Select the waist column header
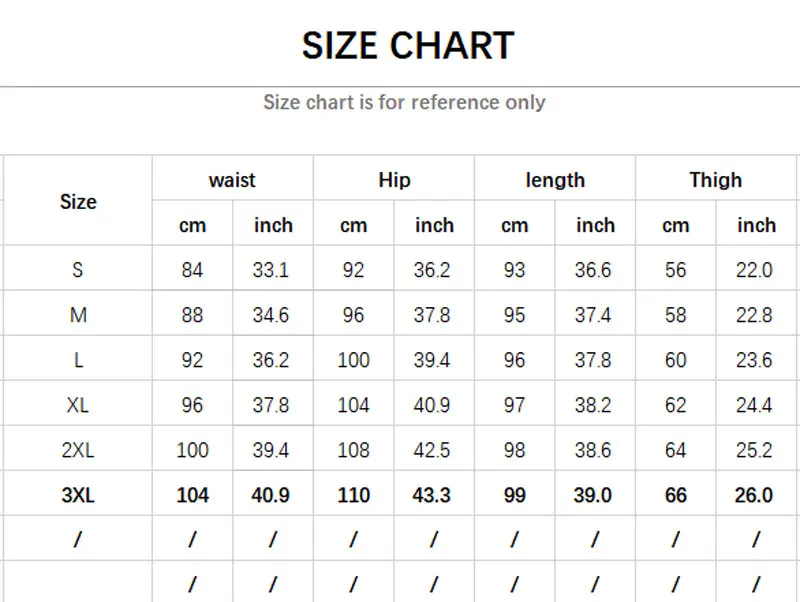This screenshot has height=602, width=800. coord(232,180)
